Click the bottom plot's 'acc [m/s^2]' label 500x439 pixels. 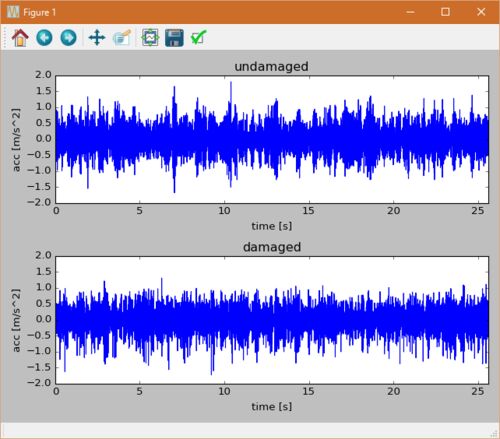(x=16, y=321)
